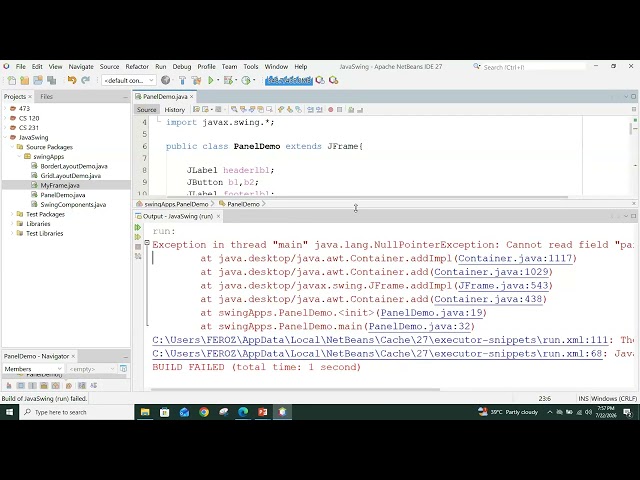Screen dimensions: 640x480
Task: Click the stop macro square in editor toolbar
Action: click(x=339, y=109)
